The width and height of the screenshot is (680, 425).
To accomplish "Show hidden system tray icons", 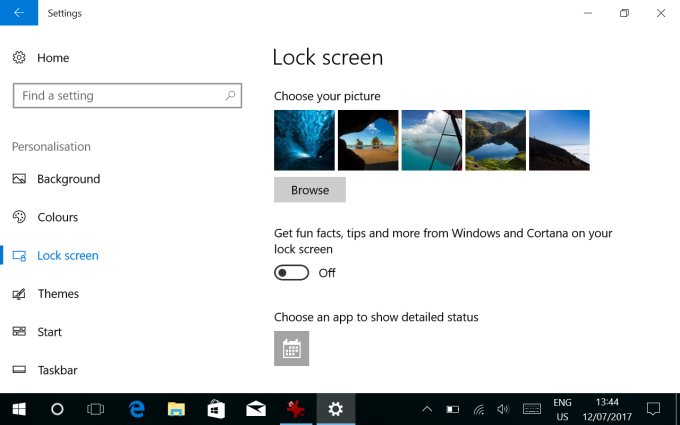I will click(427, 409).
